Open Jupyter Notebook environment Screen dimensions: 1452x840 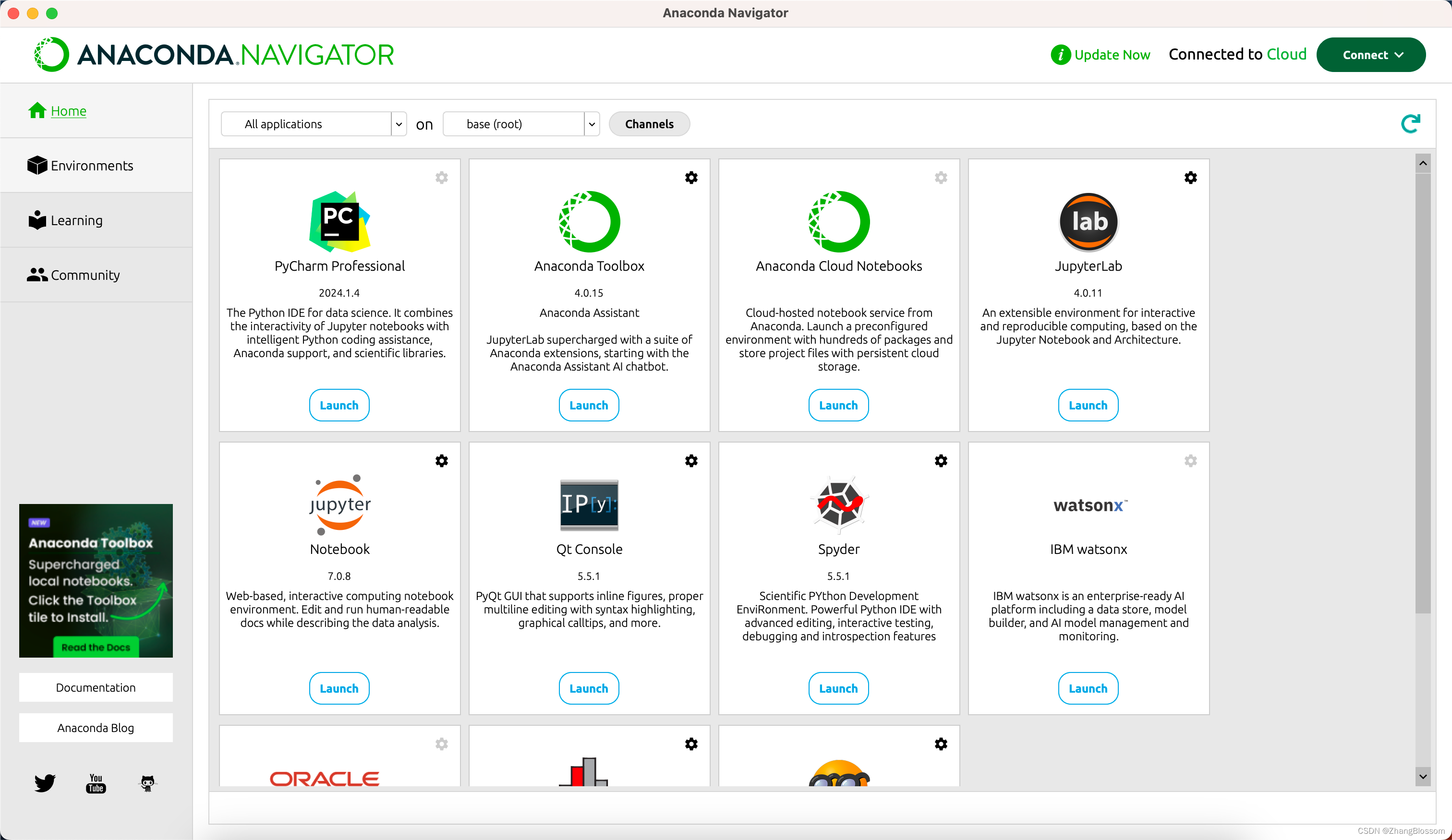339,688
